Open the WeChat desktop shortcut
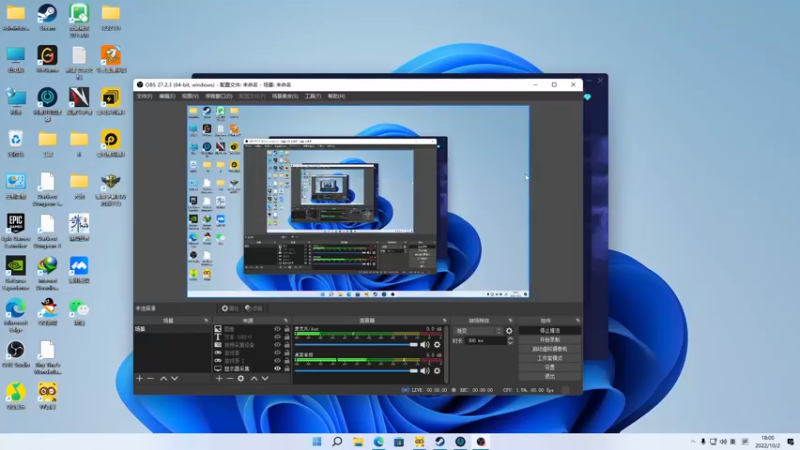The image size is (800, 450). point(79,312)
